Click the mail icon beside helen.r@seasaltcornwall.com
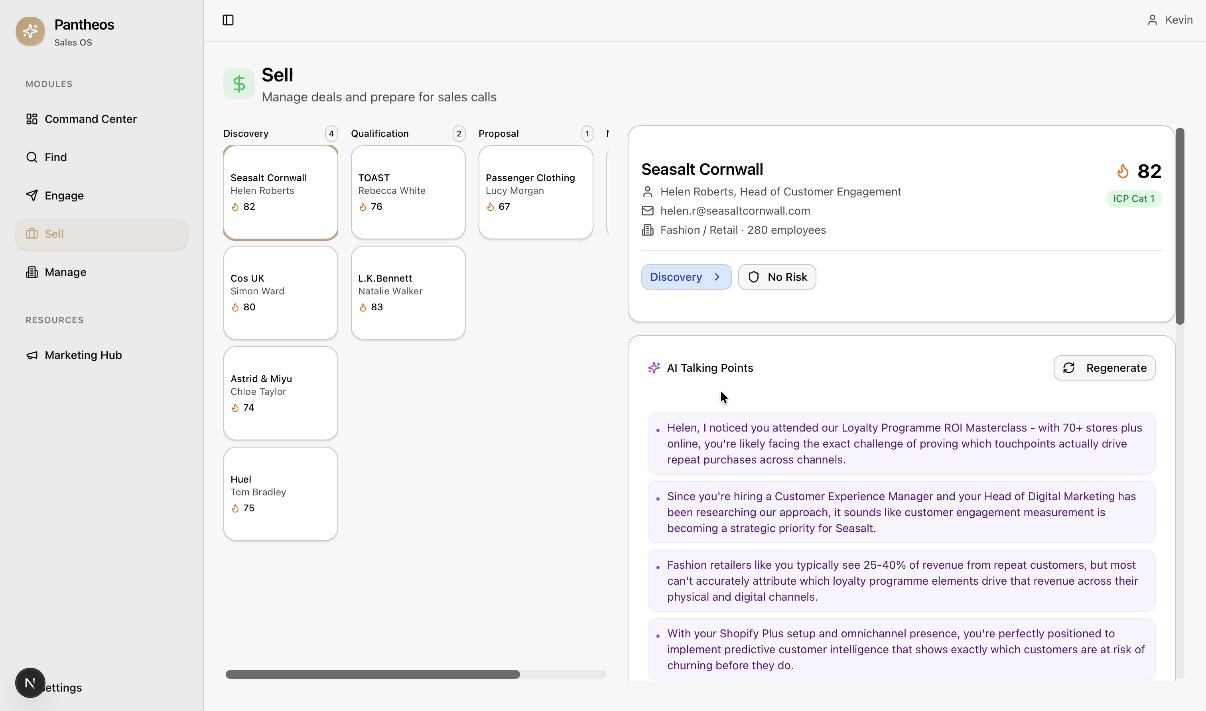1206x711 pixels. click(x=648, y=211)
